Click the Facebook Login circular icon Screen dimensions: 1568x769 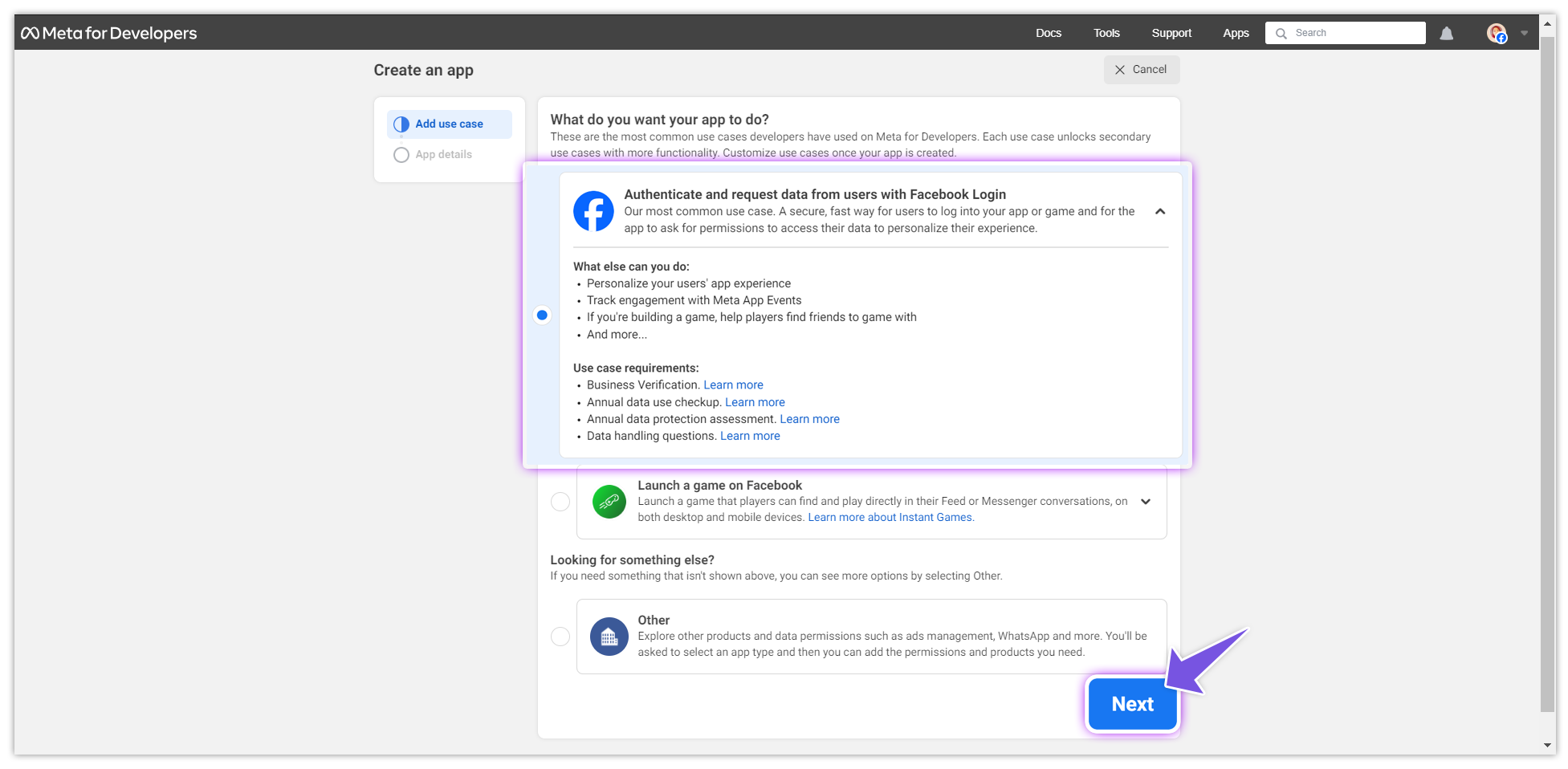click(x=594, y=211)
